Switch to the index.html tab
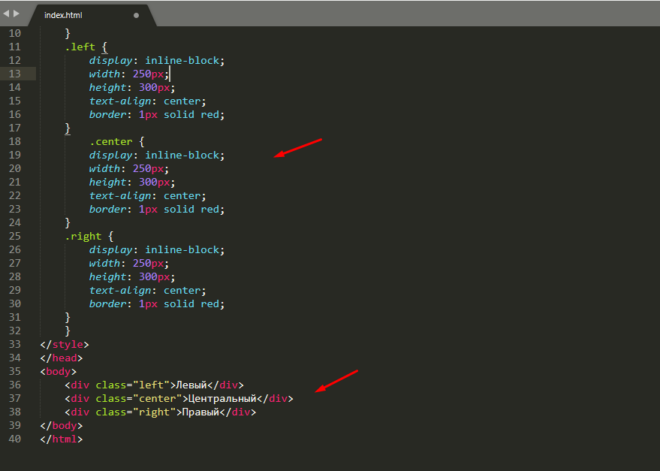660x471 pixels. click(92, 15)
